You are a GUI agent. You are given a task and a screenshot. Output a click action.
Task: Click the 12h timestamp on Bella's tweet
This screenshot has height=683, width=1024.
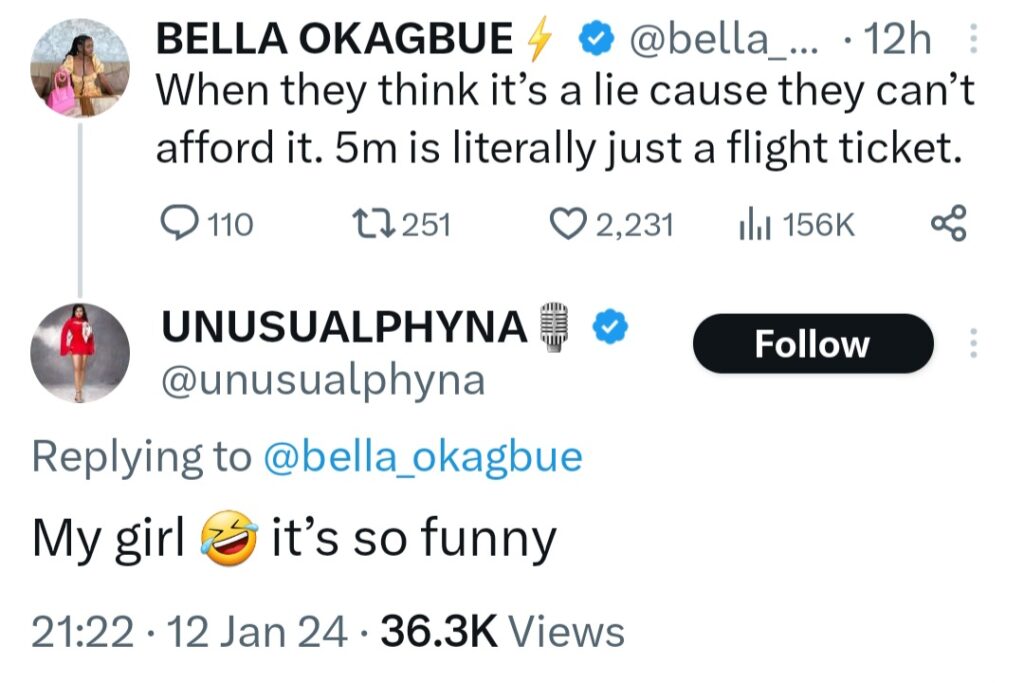point(894,41)
